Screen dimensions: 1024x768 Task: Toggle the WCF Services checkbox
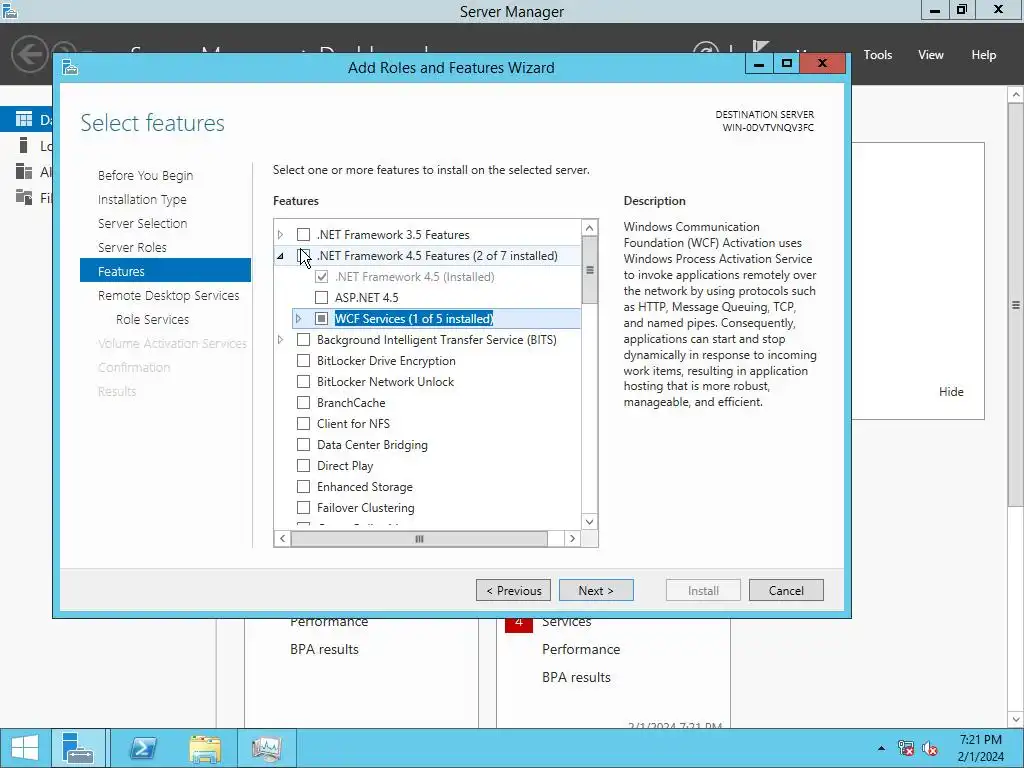click(x=321, y=319)
